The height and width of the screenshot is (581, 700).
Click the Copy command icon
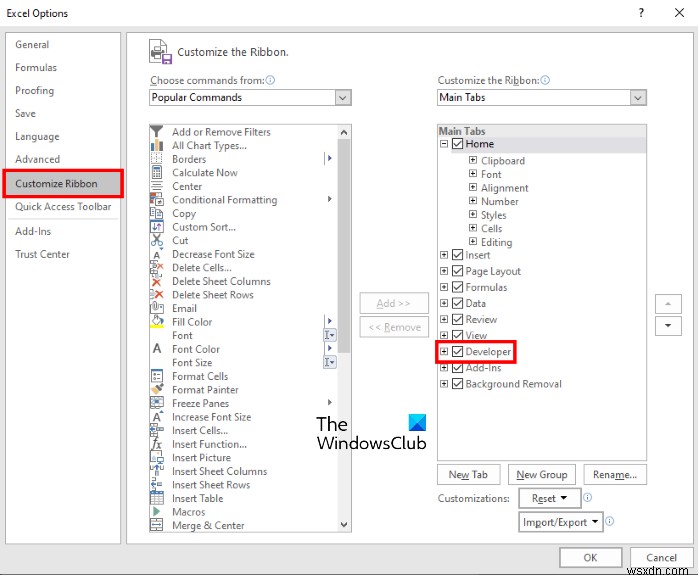coord(156,213)
